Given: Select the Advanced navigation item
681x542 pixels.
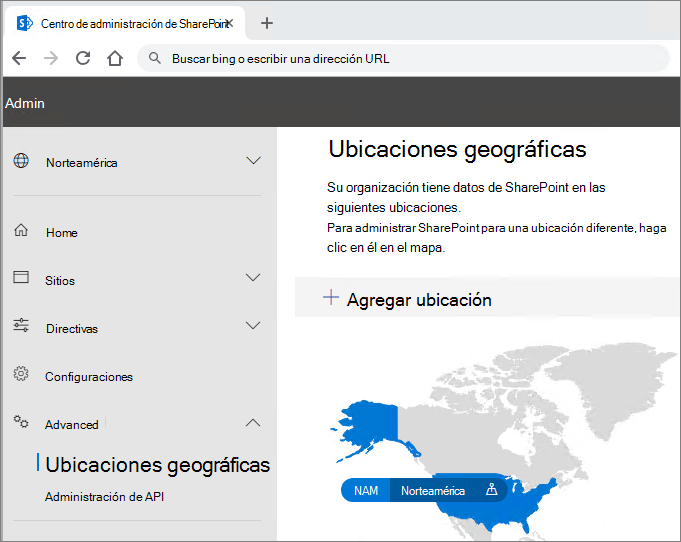Looking at the screenshot, I should [x=72, y=425].
